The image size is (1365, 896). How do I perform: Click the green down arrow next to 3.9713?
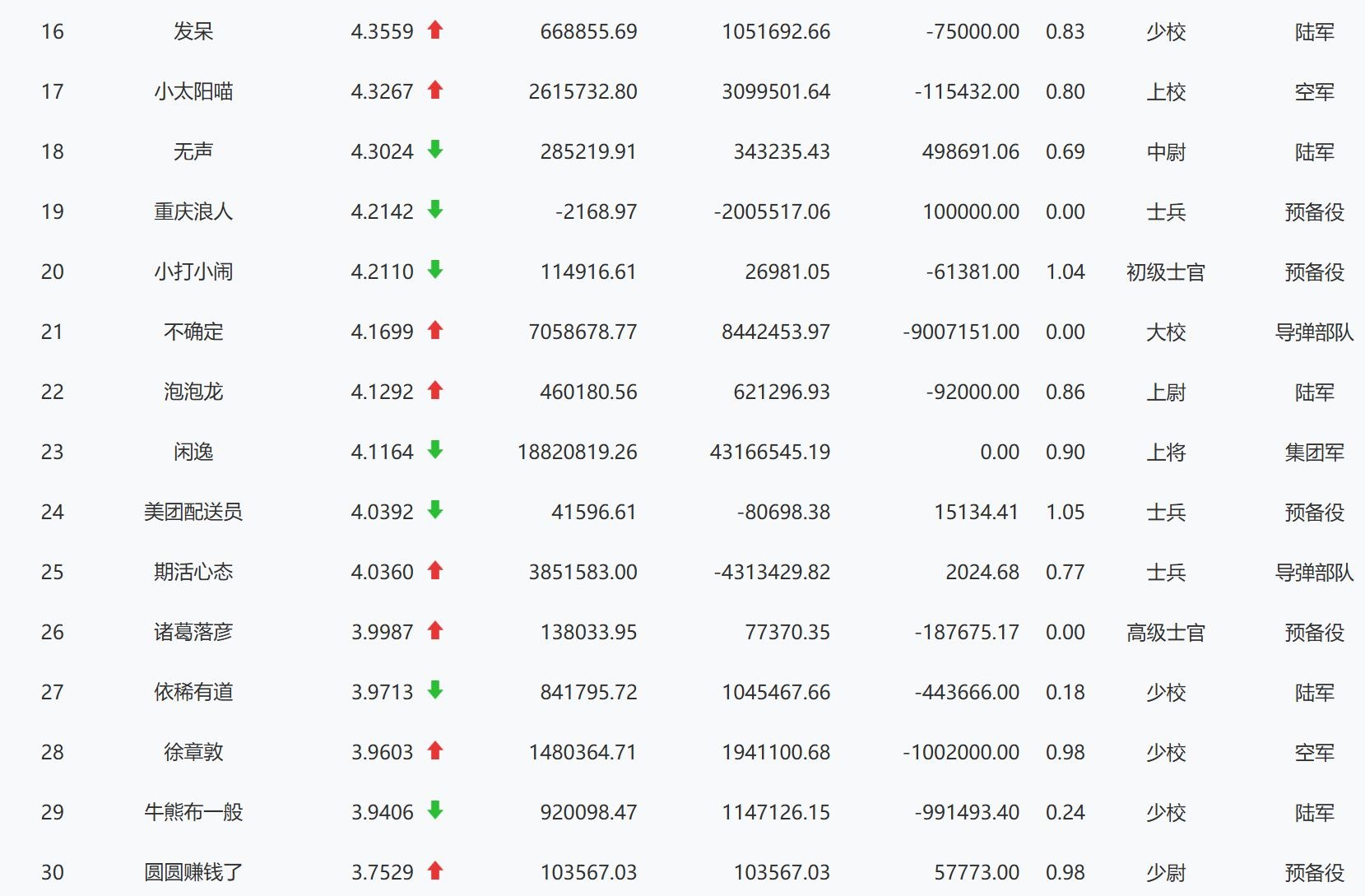(435, 690)
